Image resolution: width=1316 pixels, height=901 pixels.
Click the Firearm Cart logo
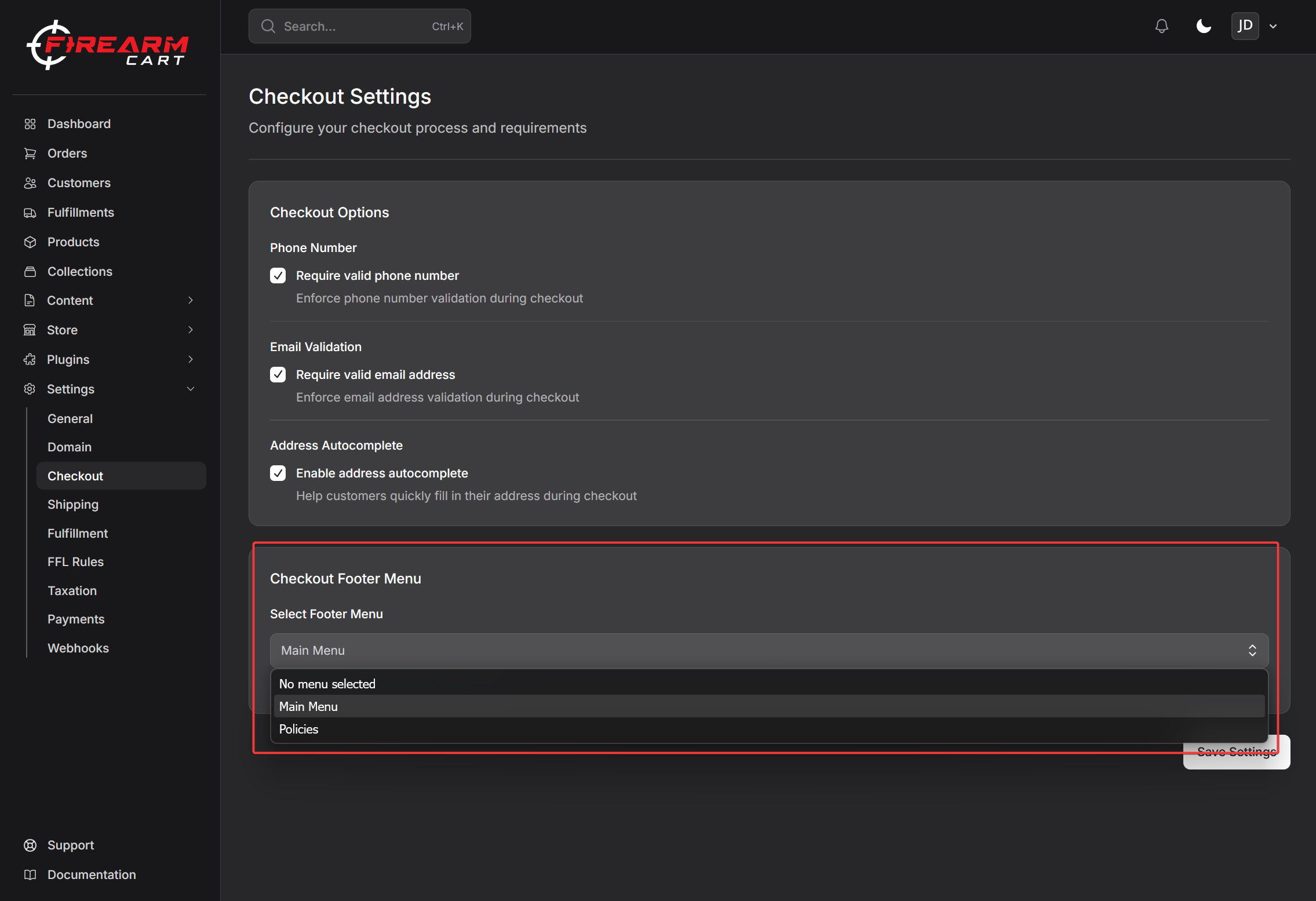coord(108,45)
